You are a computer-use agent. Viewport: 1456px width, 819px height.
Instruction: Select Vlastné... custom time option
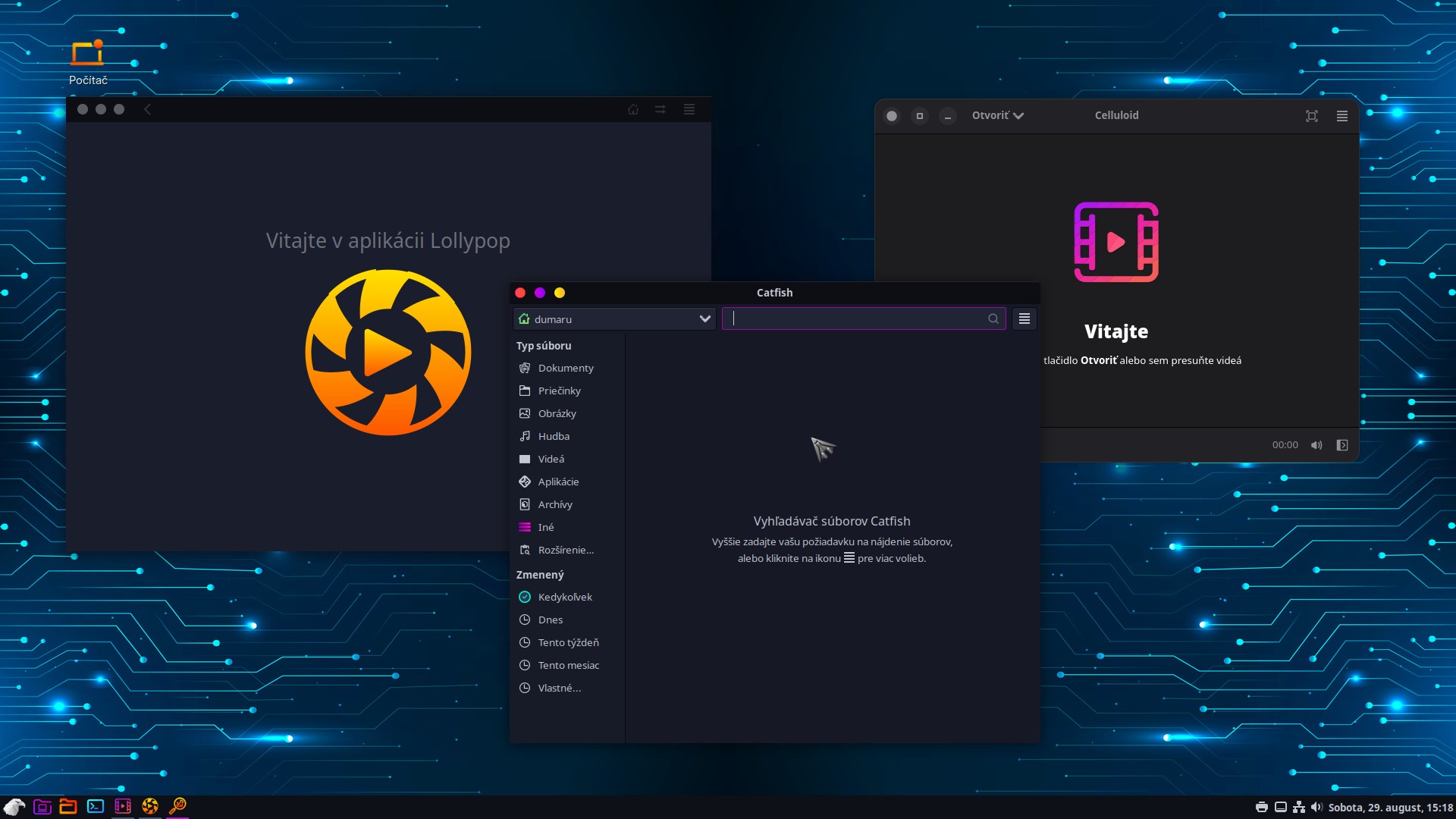(567, 689)
